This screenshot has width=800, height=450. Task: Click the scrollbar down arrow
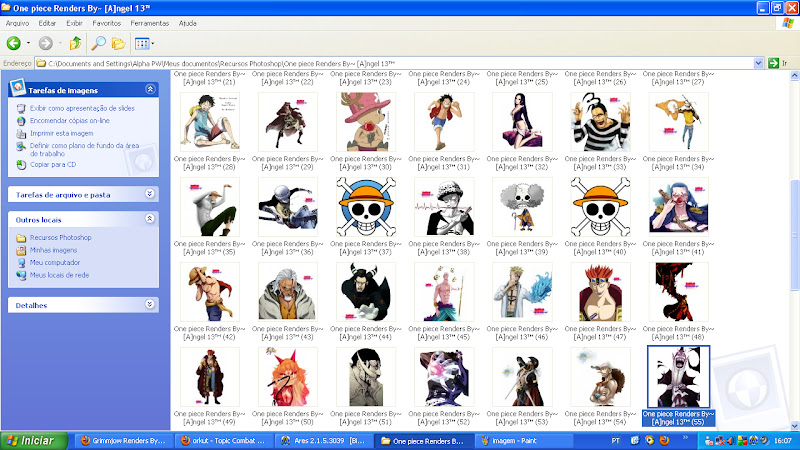coord(794,426)
